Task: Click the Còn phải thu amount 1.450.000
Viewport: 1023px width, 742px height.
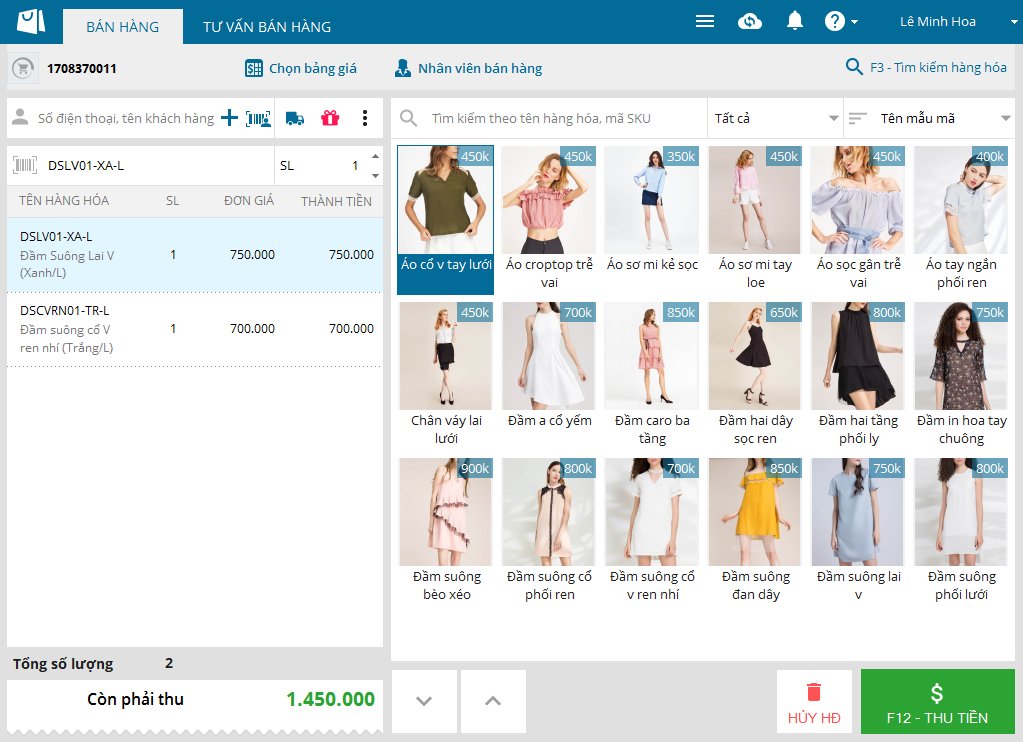Action: 330,700
